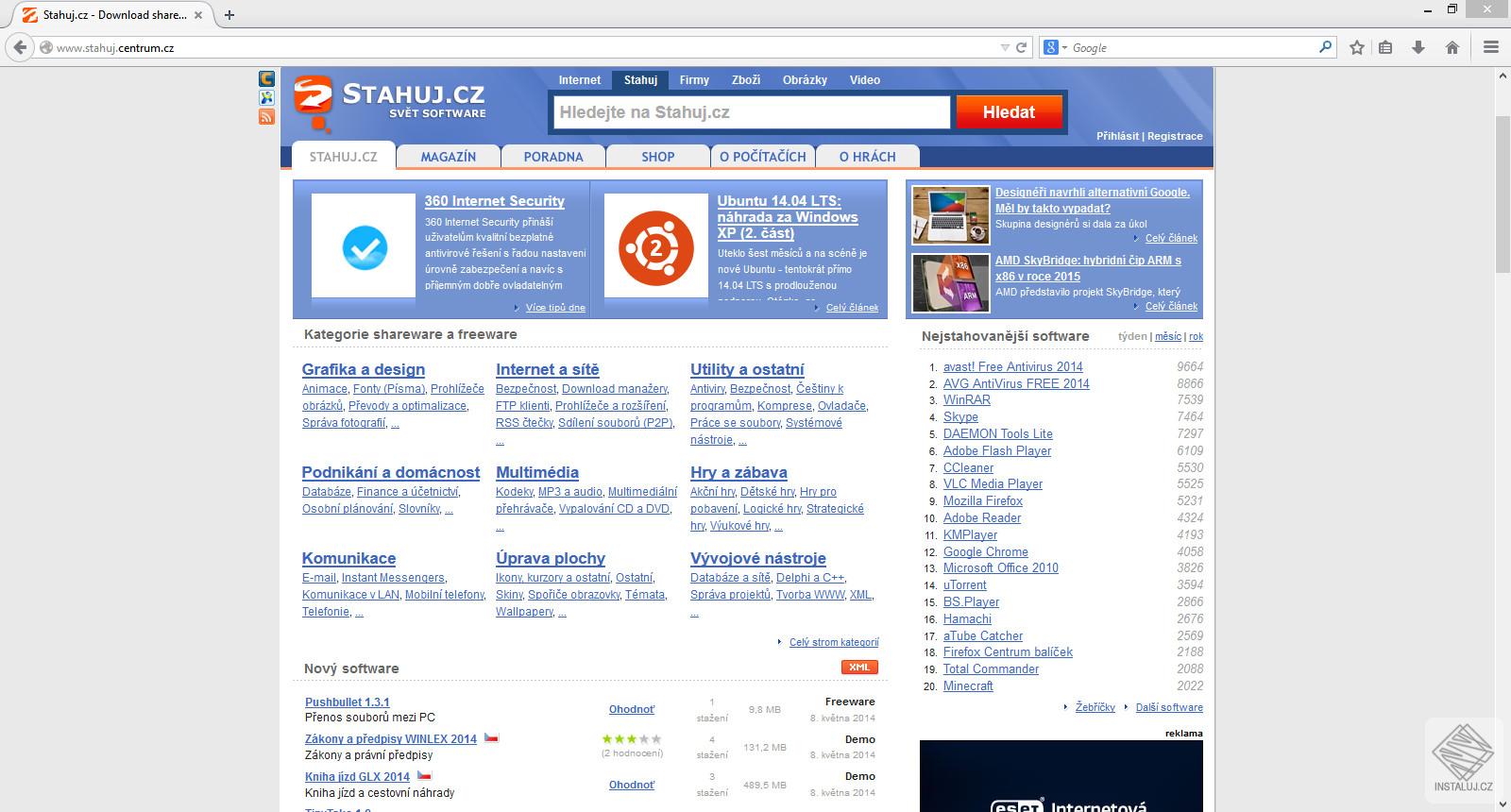Rate Zákony a předpisy WINLEX 2014 stars
1511x812 pixels.
click(632, 739)
